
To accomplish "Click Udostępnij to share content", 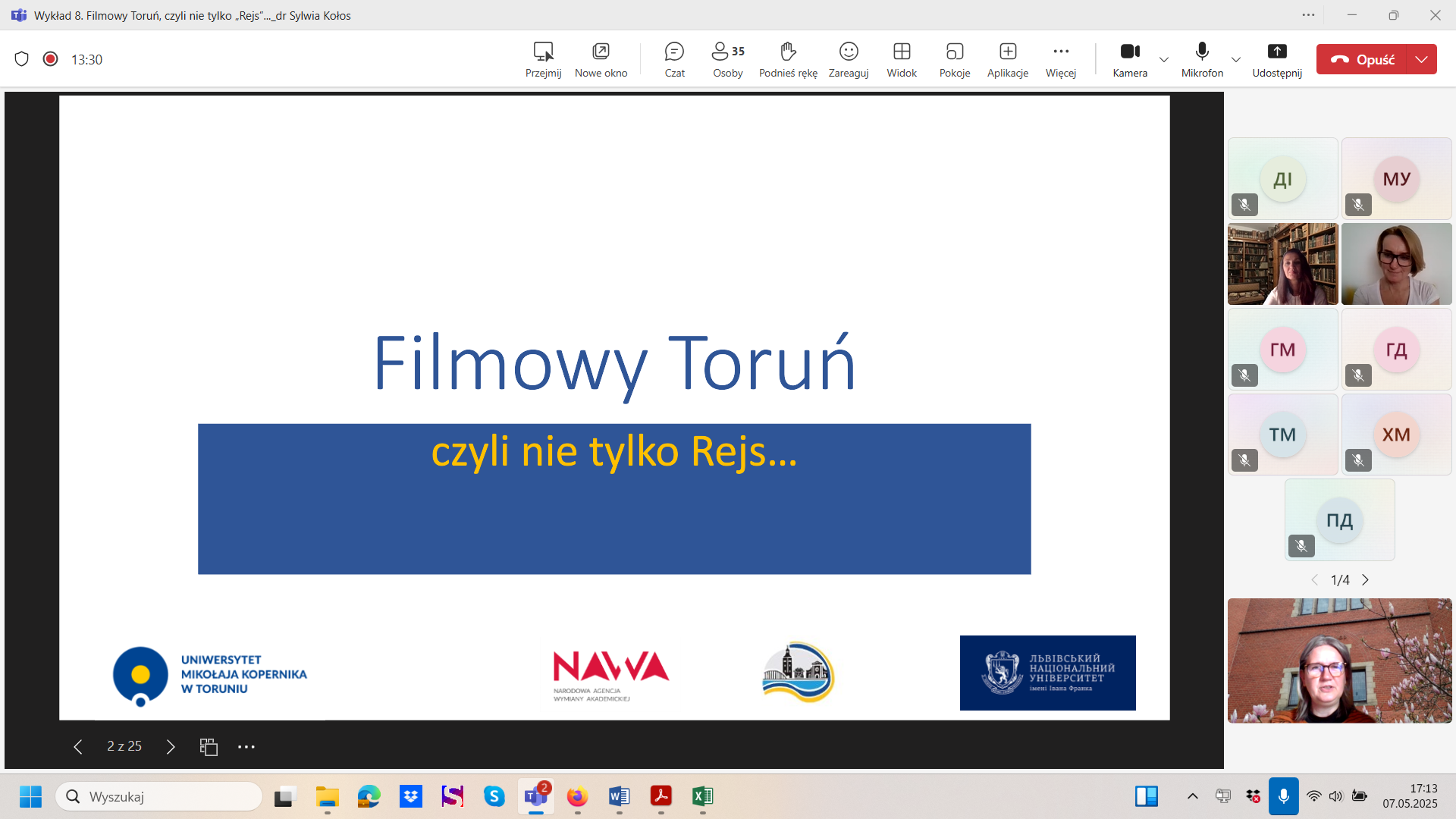I will click(x=1277, y=59).
